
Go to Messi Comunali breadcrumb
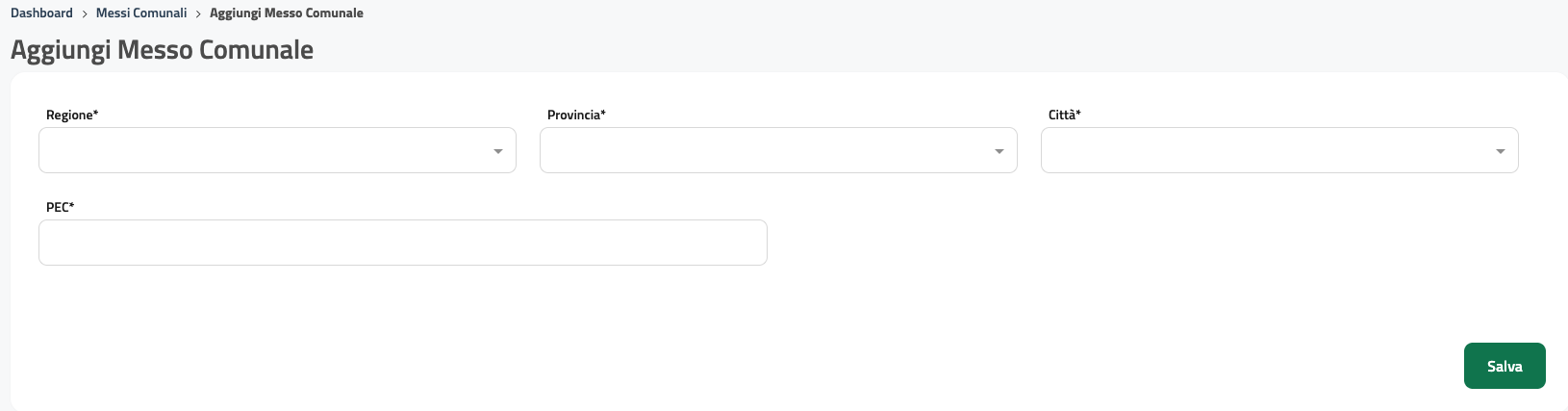[x=141, y=13]
